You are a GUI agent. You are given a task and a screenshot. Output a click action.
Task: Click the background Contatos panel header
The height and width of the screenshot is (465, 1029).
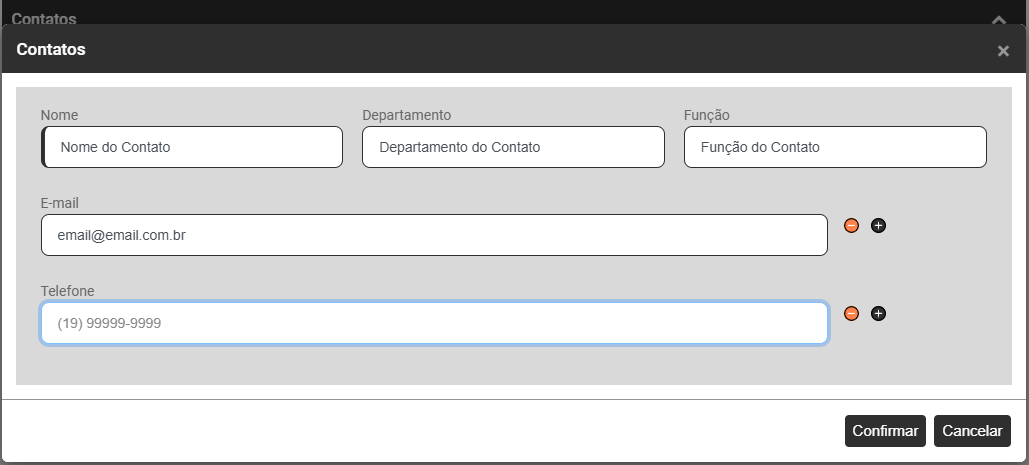[45, 18]
